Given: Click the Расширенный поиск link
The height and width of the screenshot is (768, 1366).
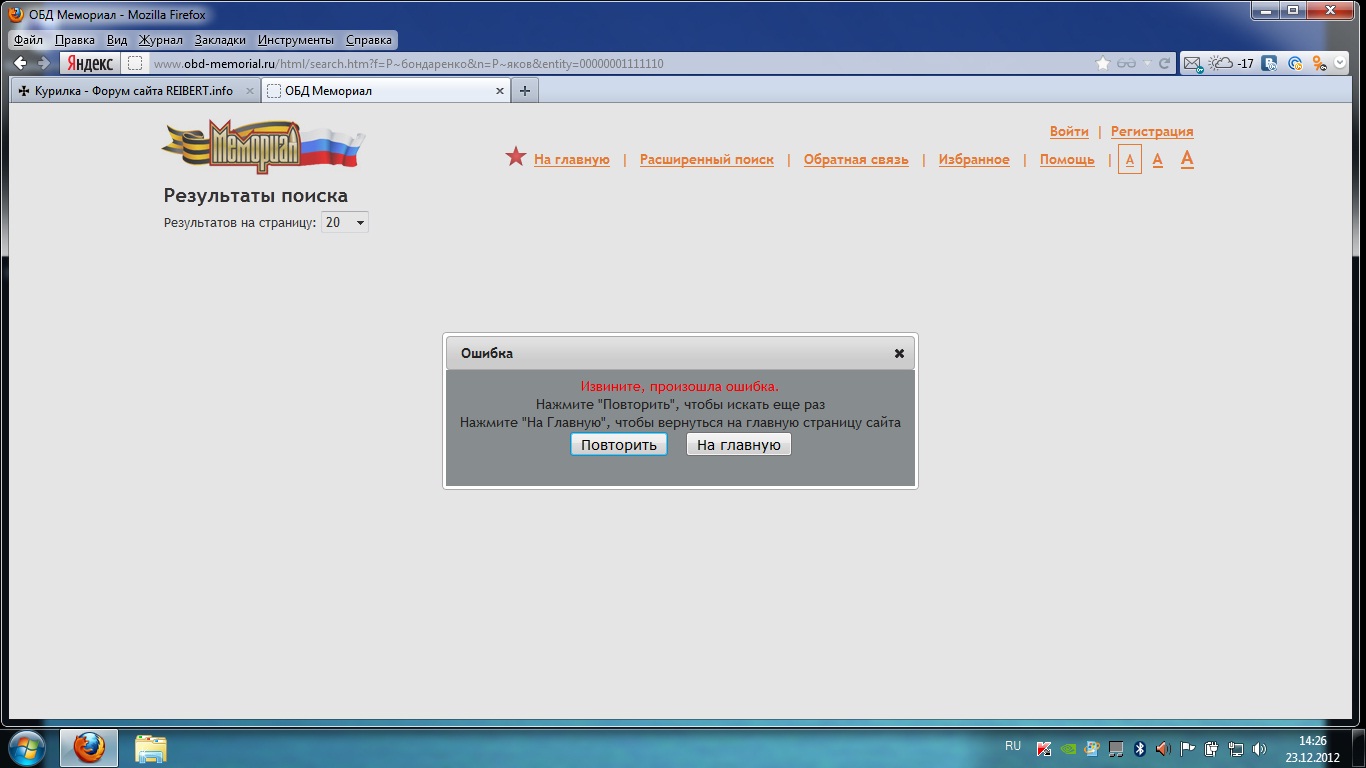Looking at the screenshot, I should pos(706,160).
